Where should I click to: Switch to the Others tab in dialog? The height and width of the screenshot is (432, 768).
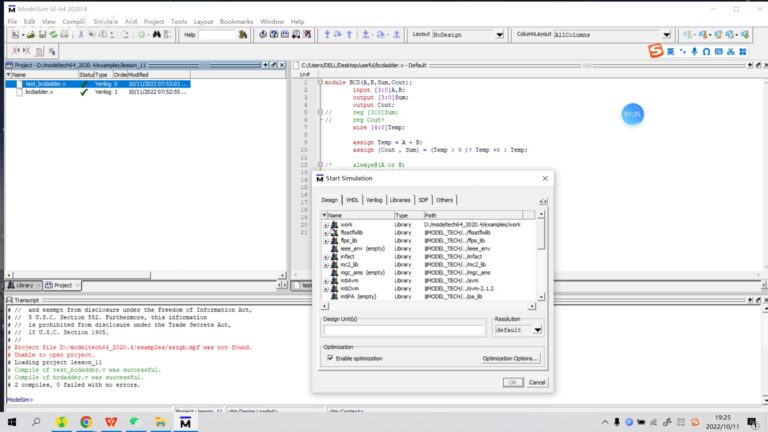coord(444,200)
